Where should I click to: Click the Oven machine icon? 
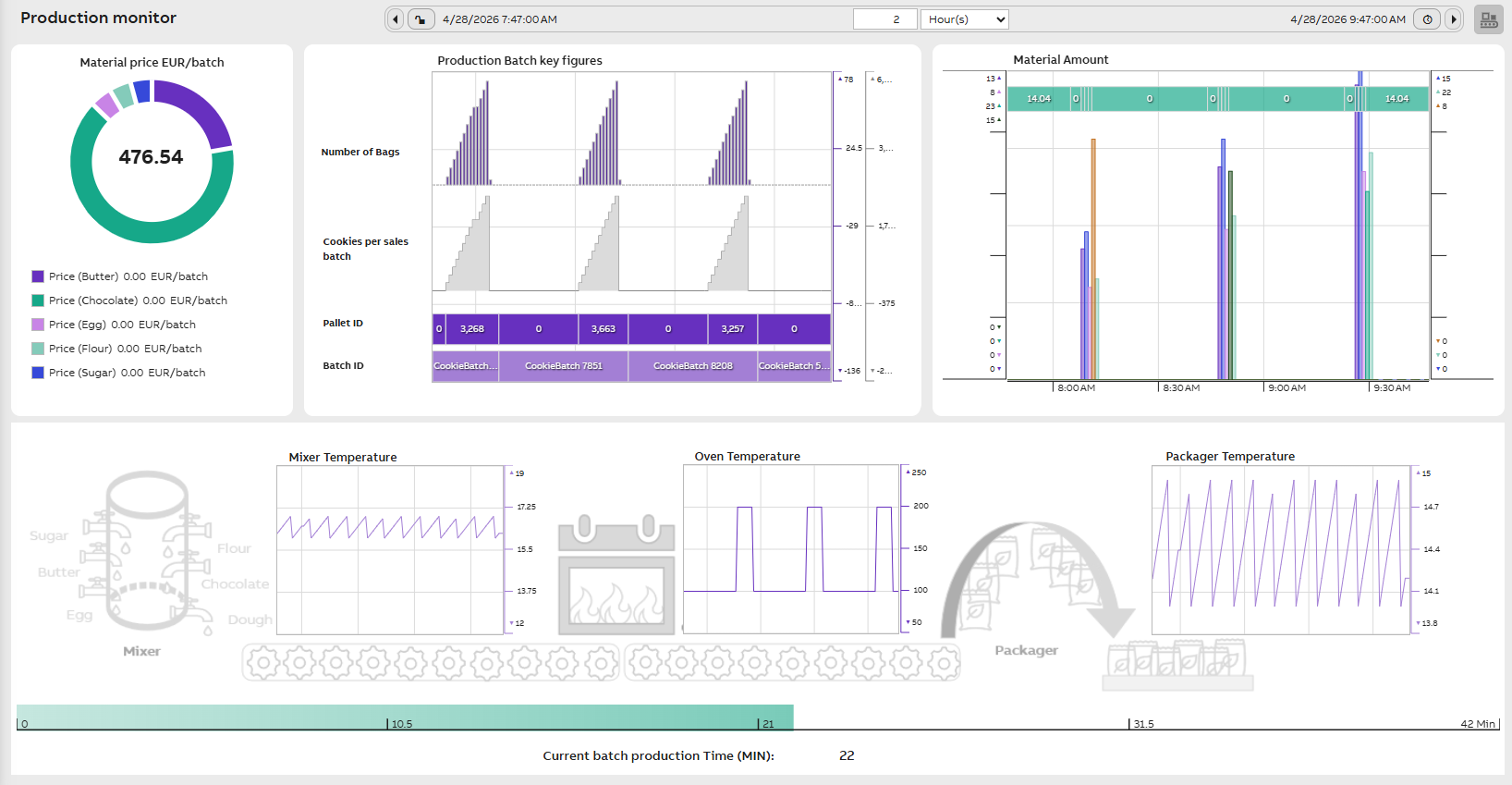click(616, 575)
